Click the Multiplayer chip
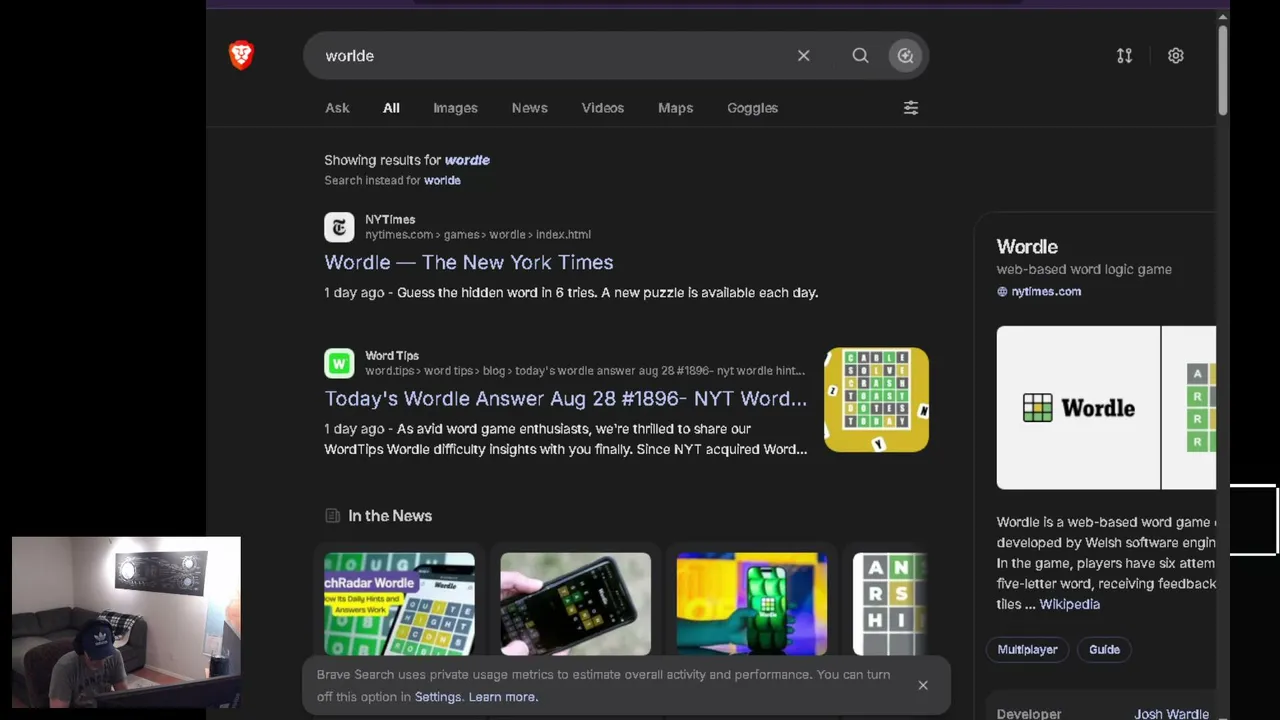Image resolution: width=1280 pixels, height=720 pixels. click(1027, 650)
